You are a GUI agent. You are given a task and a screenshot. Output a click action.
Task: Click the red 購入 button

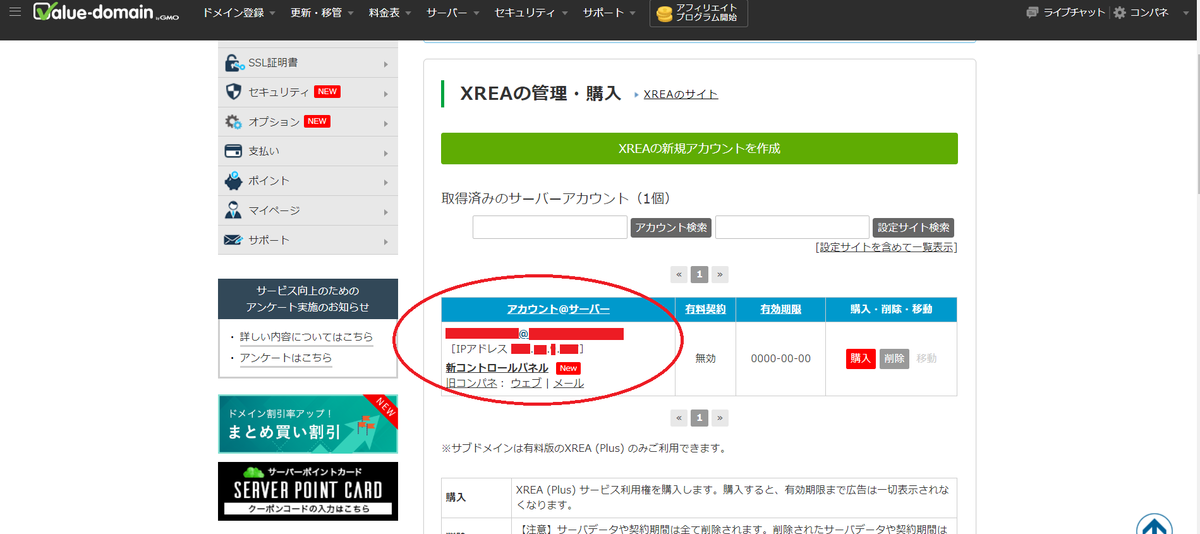pyautogui.click(x=861, y=358)
